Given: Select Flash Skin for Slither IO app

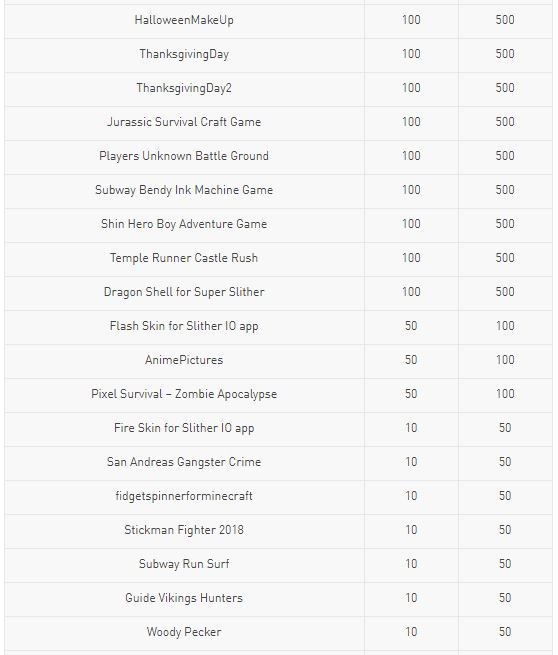Looking at the screenshot, I should point(184,326).
